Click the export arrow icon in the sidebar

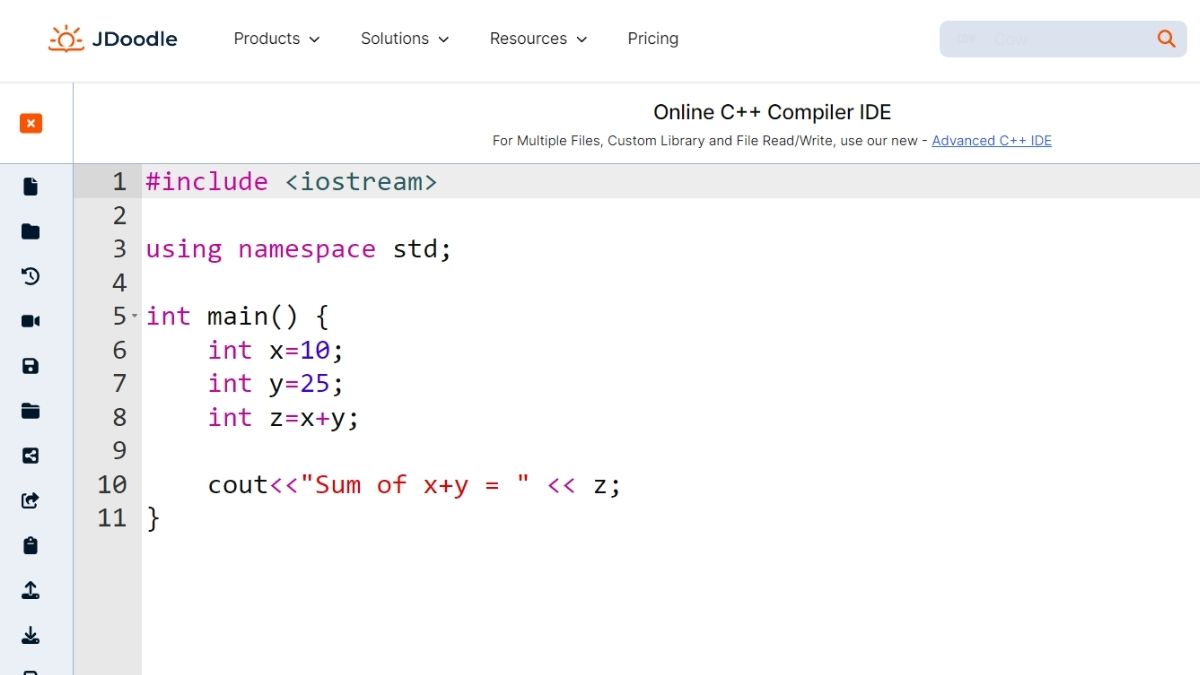coord(30,500)
